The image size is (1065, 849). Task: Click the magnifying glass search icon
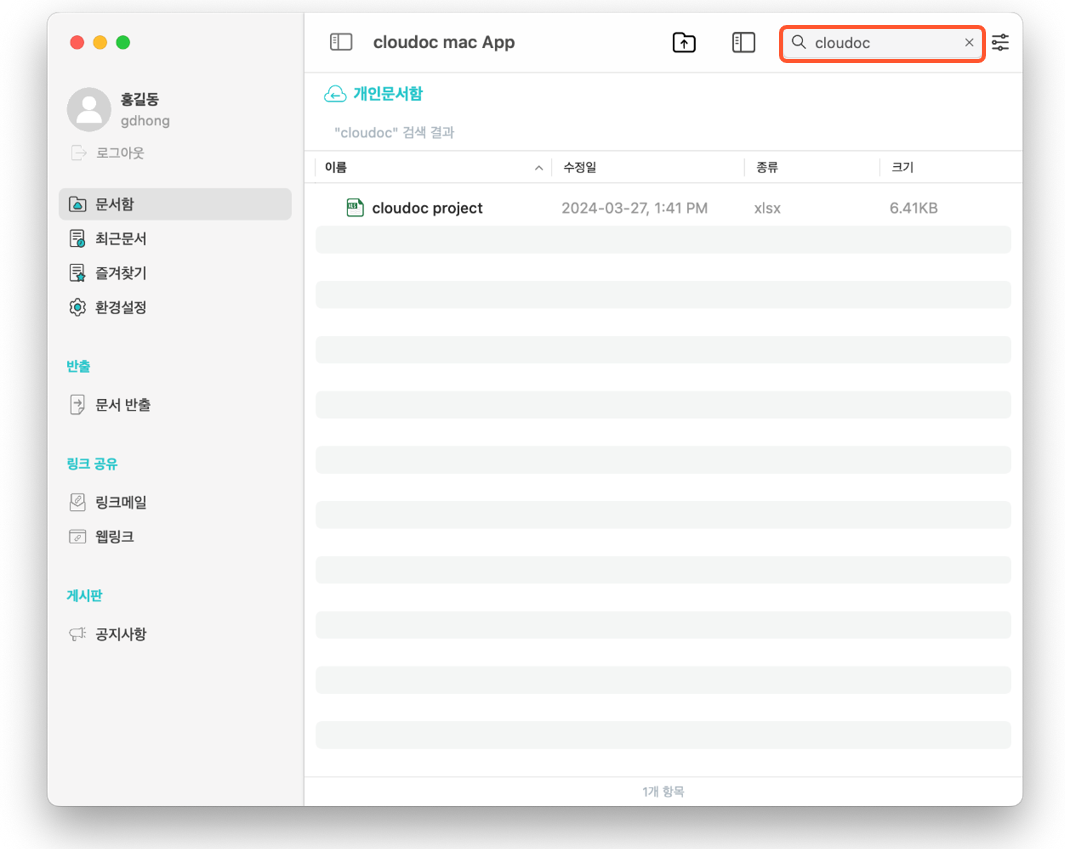799,42
